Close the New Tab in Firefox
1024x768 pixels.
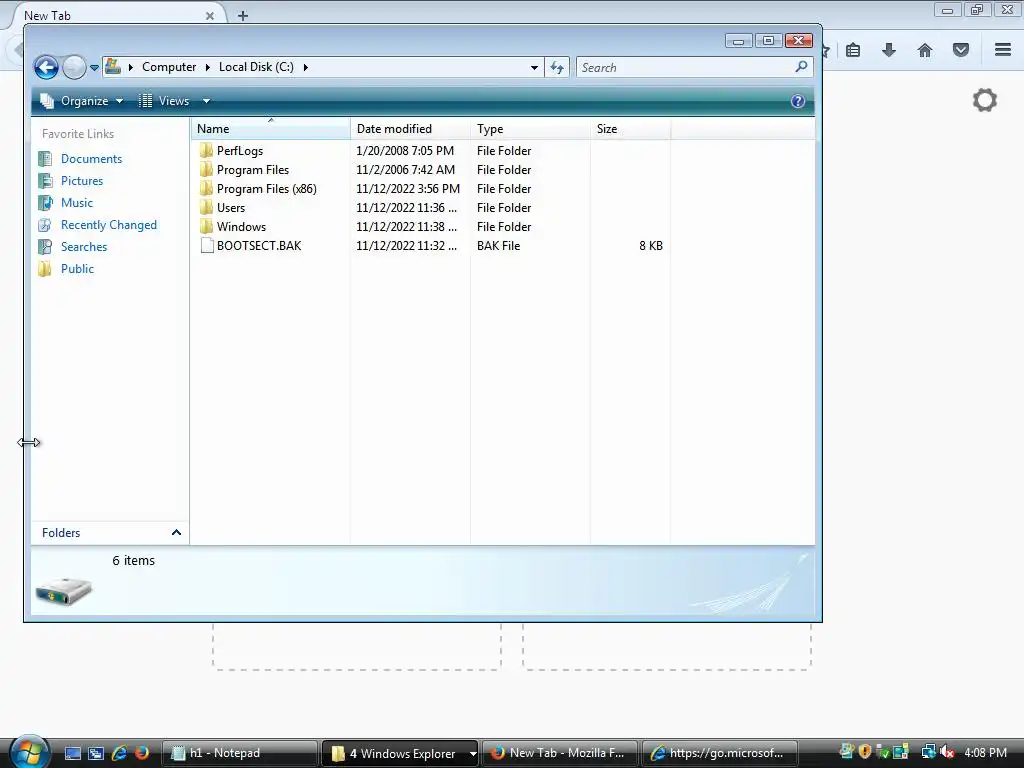click(210, 16)
